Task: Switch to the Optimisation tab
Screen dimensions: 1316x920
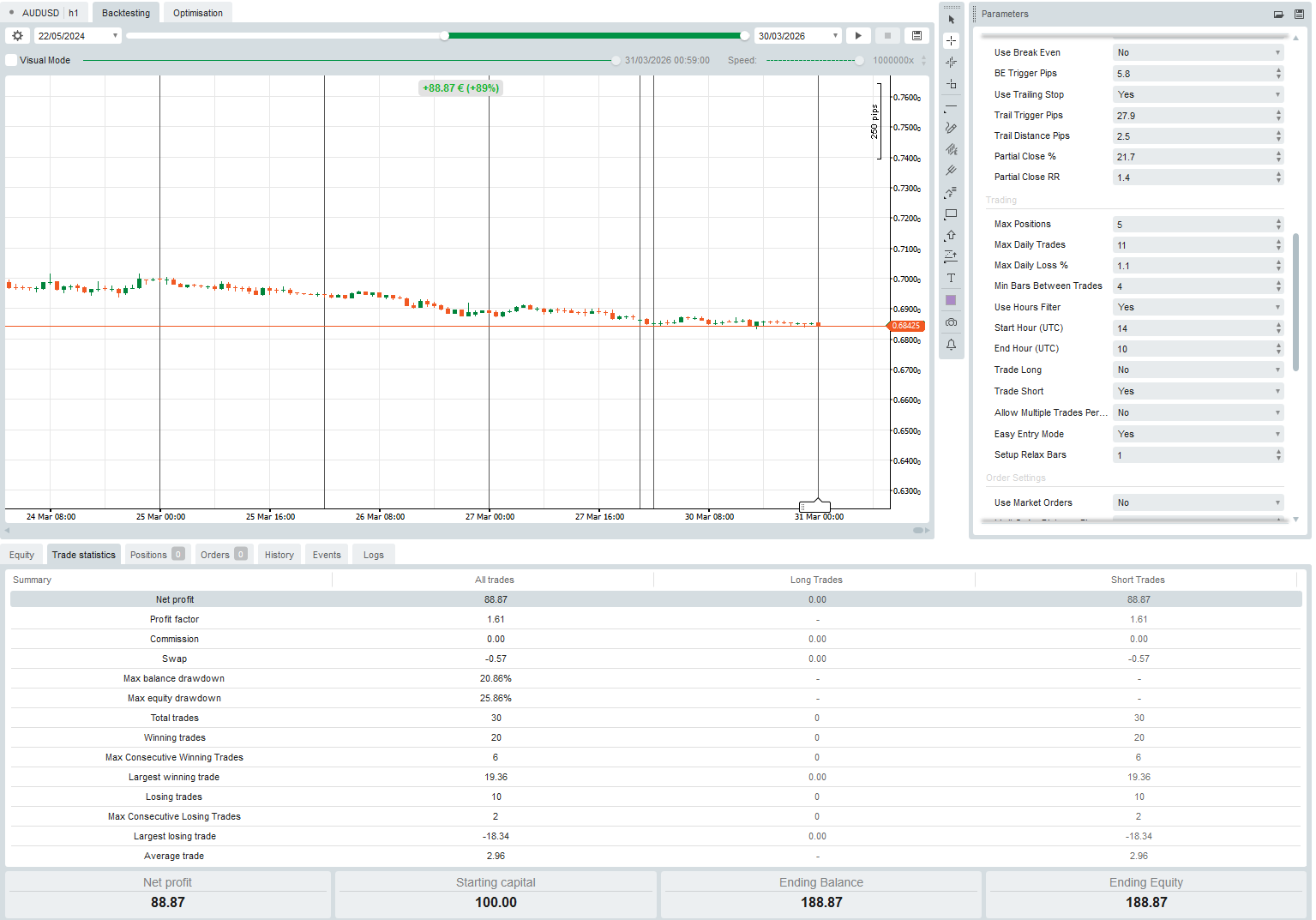Action: 197,12
